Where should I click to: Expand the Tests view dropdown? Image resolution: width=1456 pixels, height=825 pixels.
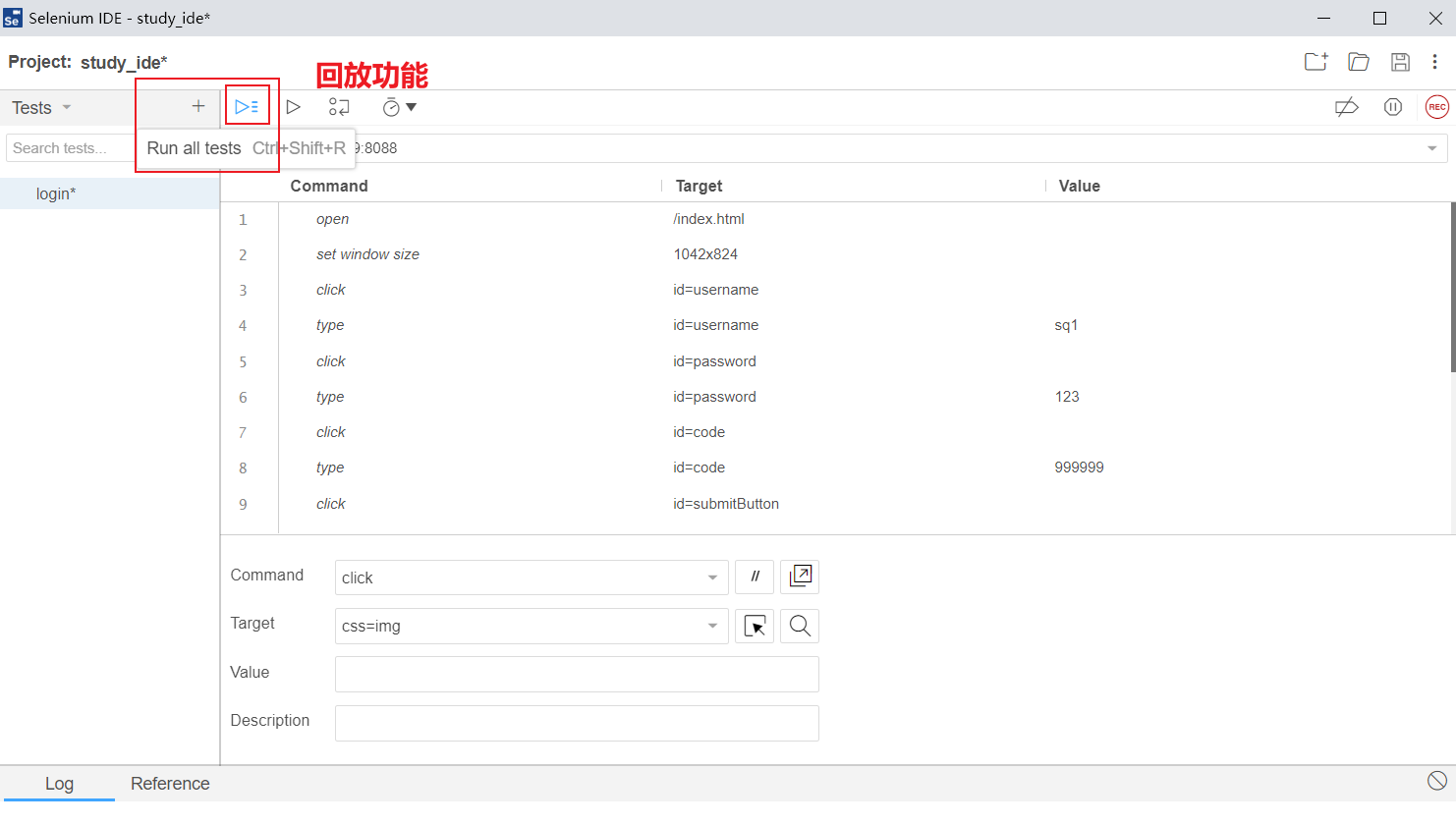[x=67, y=107]
